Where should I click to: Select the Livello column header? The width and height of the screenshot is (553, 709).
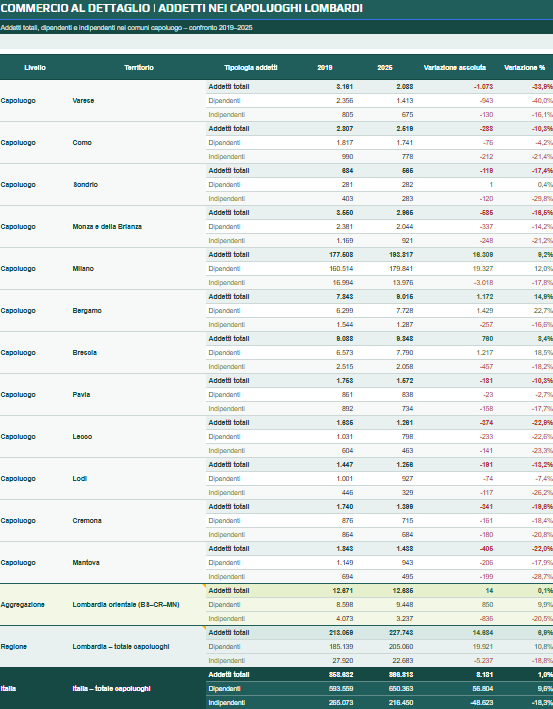pos(35,67)
